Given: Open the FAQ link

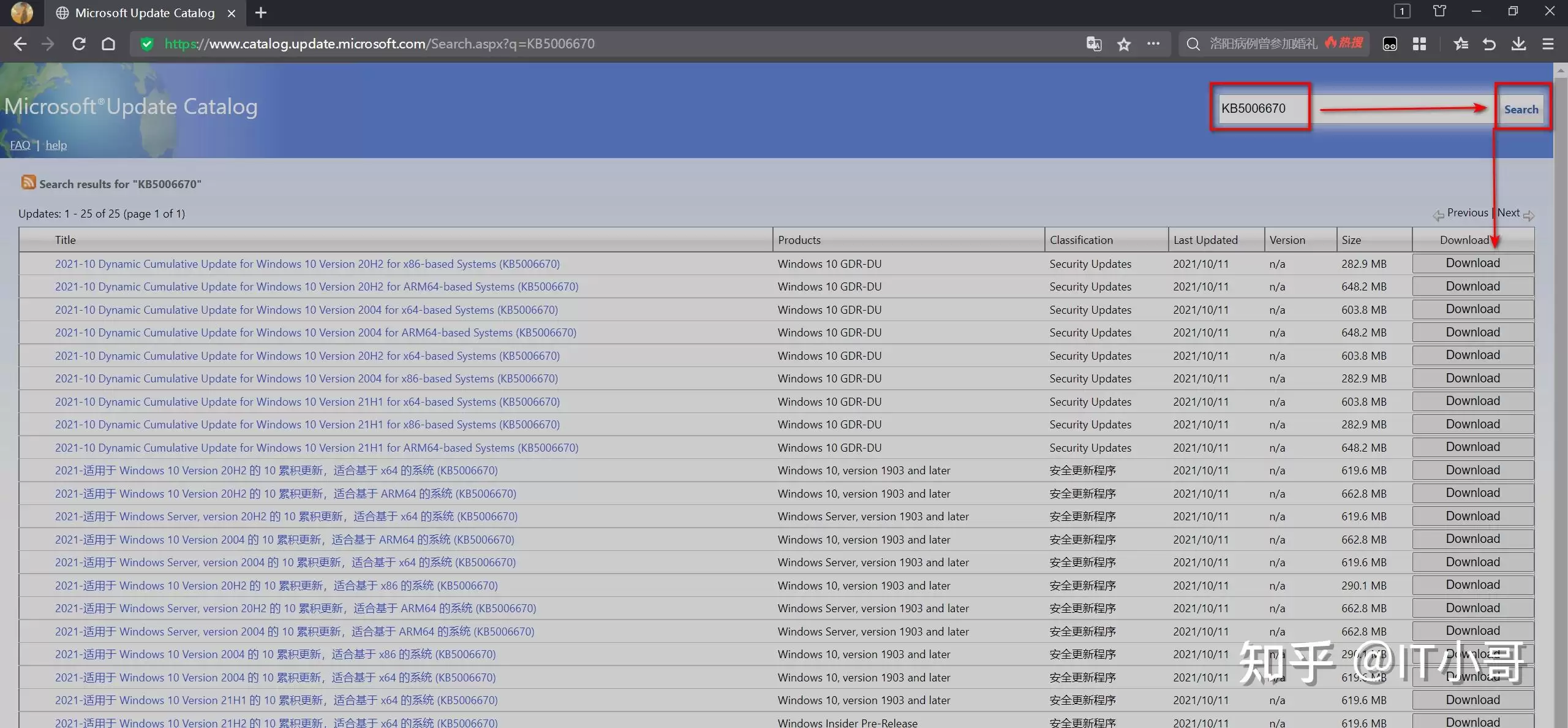Looking at the screenshot, I should click(20, 145).
